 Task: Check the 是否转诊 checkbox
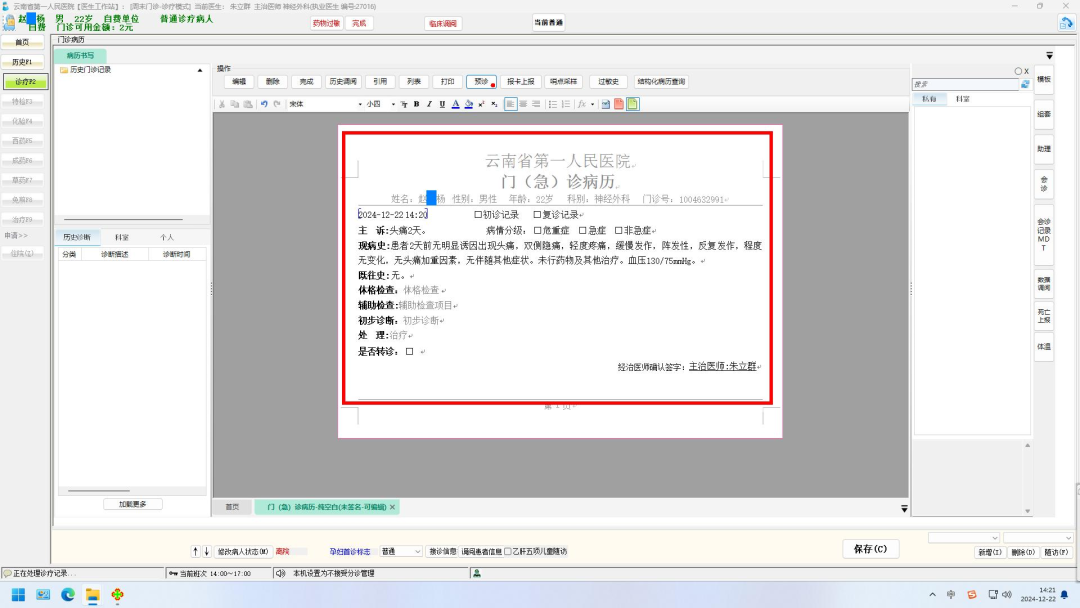click(x=409, y=351)
